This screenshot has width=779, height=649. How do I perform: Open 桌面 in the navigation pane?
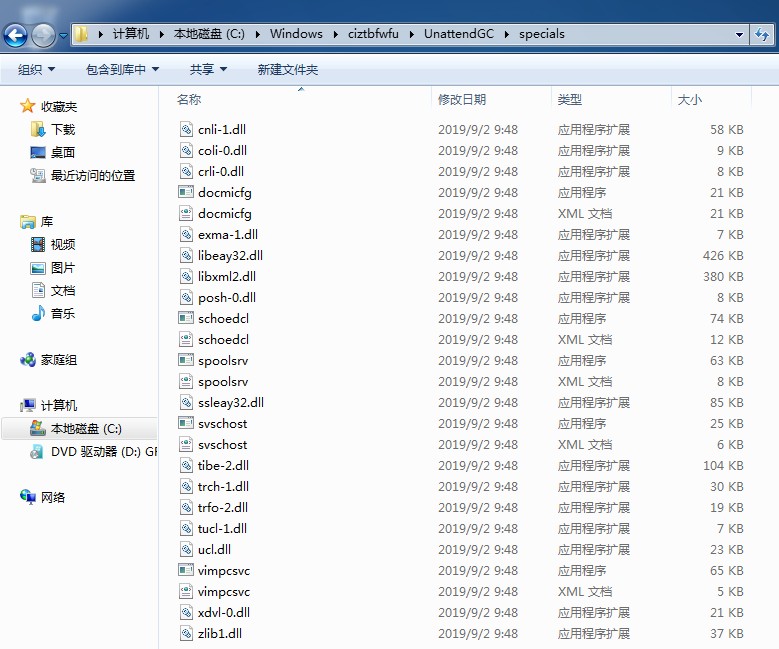(63, 153)
